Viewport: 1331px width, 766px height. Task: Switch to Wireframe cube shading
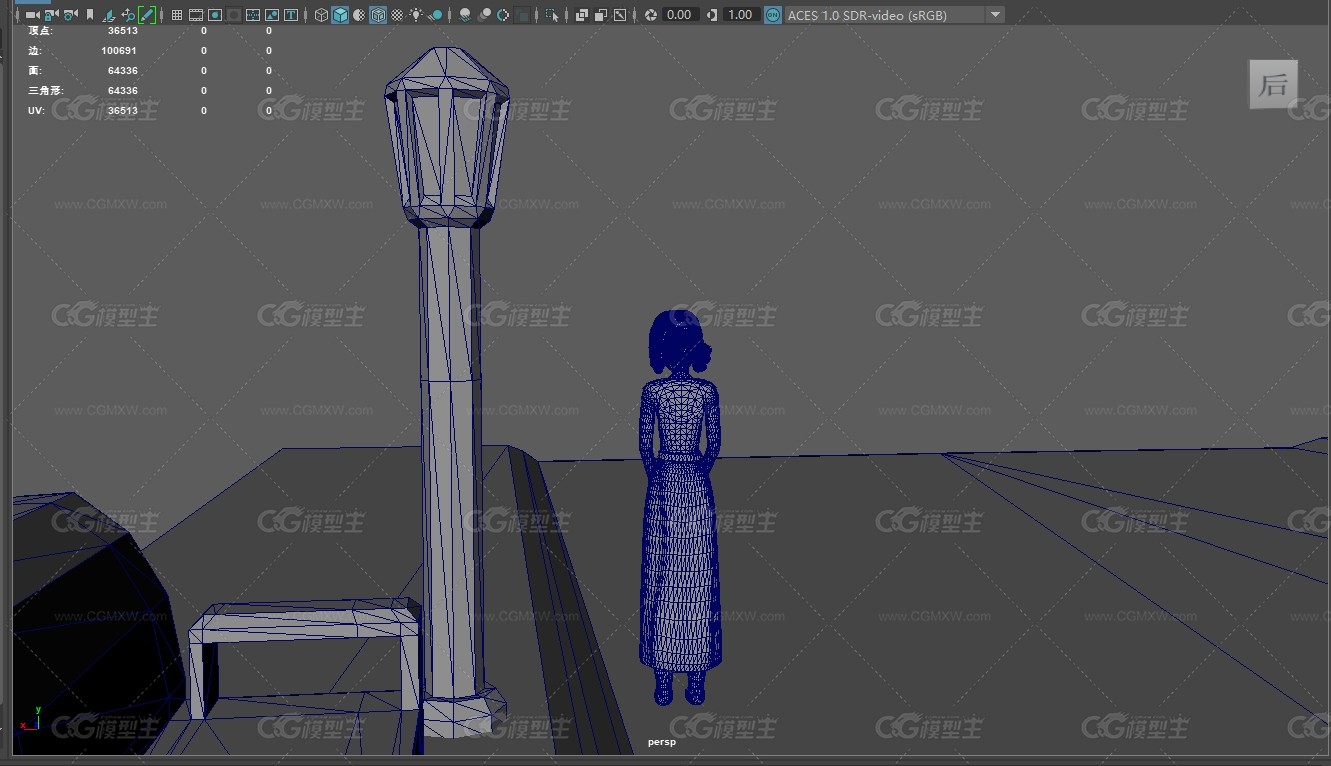321,15
